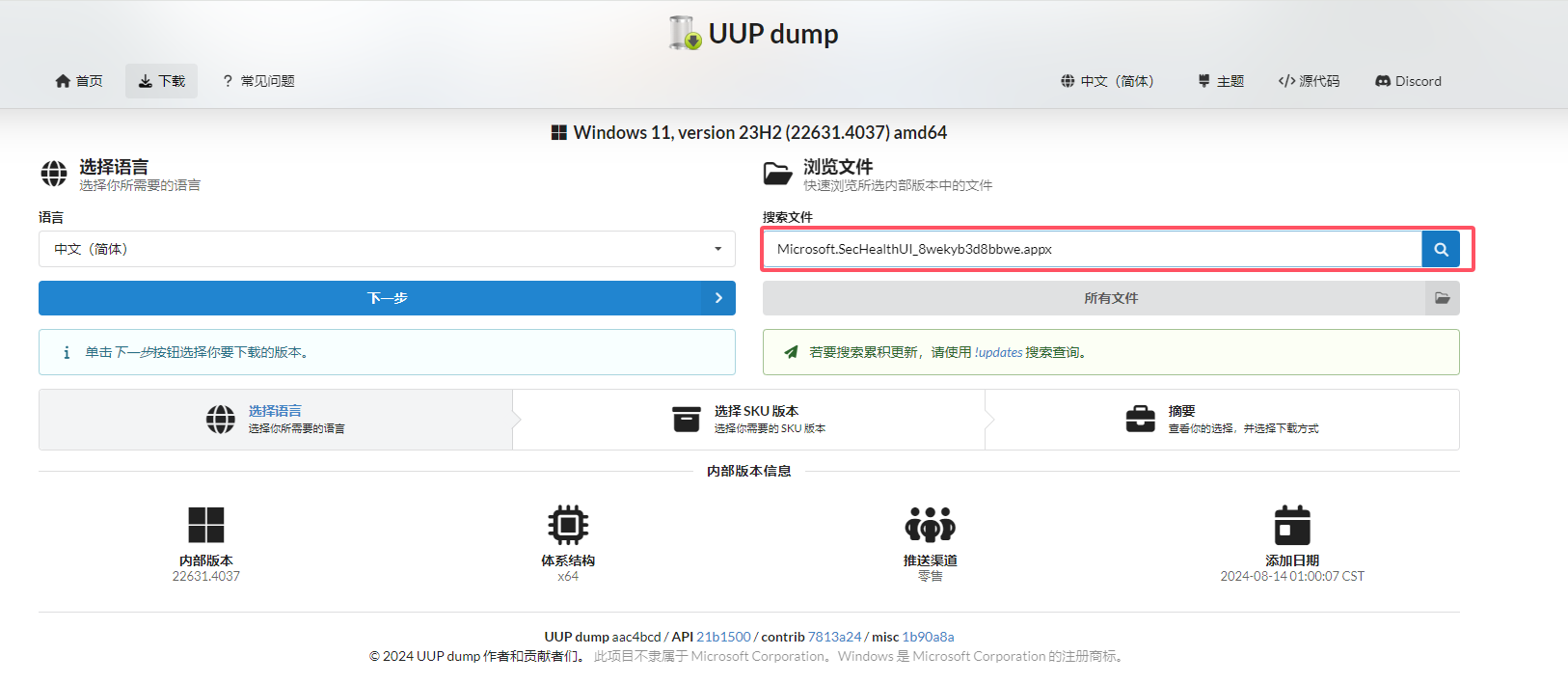Click the API 21b1500 commit link
1568x683 pixels.
723,637
